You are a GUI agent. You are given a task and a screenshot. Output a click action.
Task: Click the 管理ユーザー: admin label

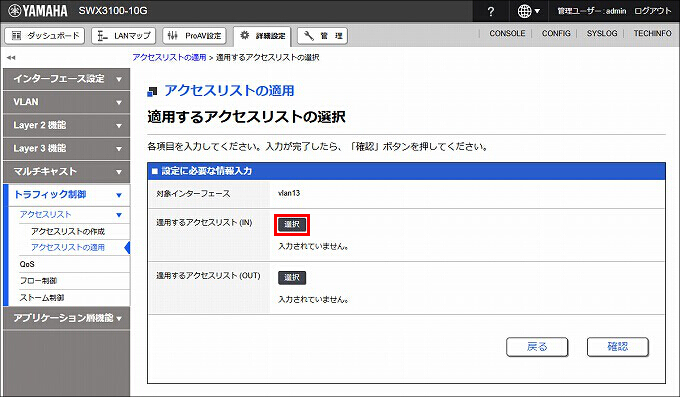click(x=592, y=11)
